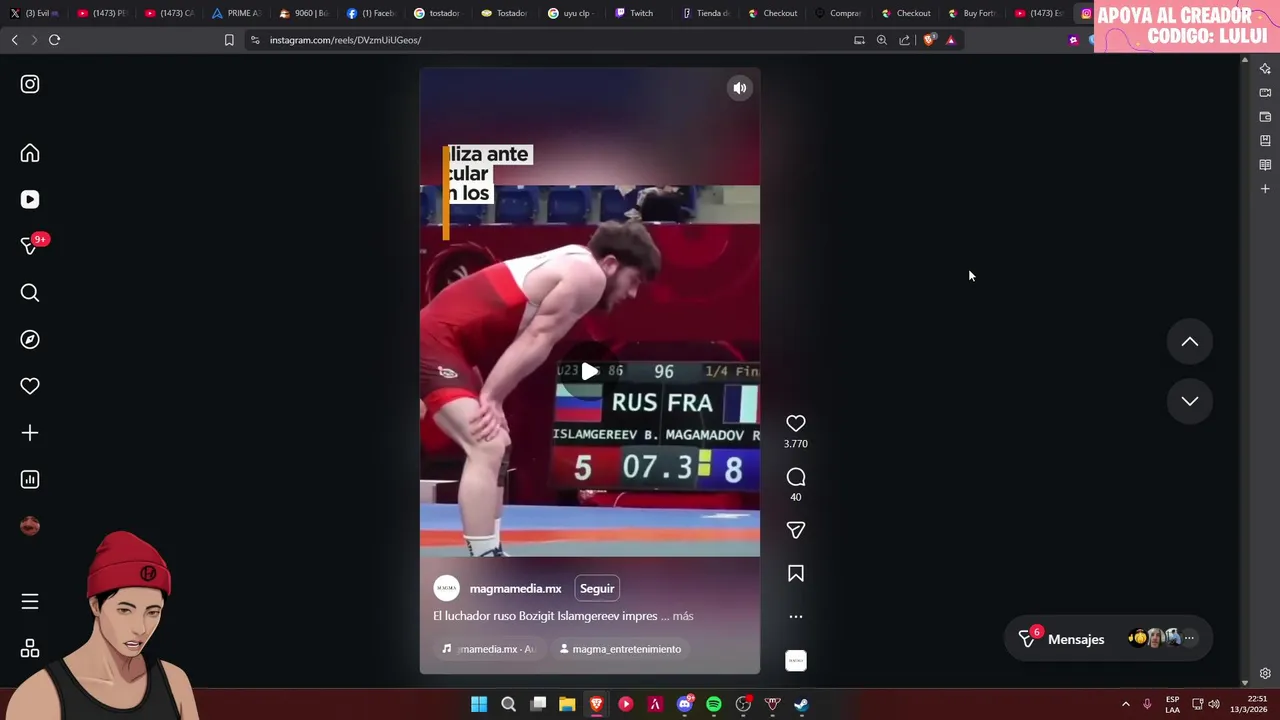Go to previous reel with up chevron
This screenshot has width=1280, height=720.
pyautogui.click(x=1190, y=342)
